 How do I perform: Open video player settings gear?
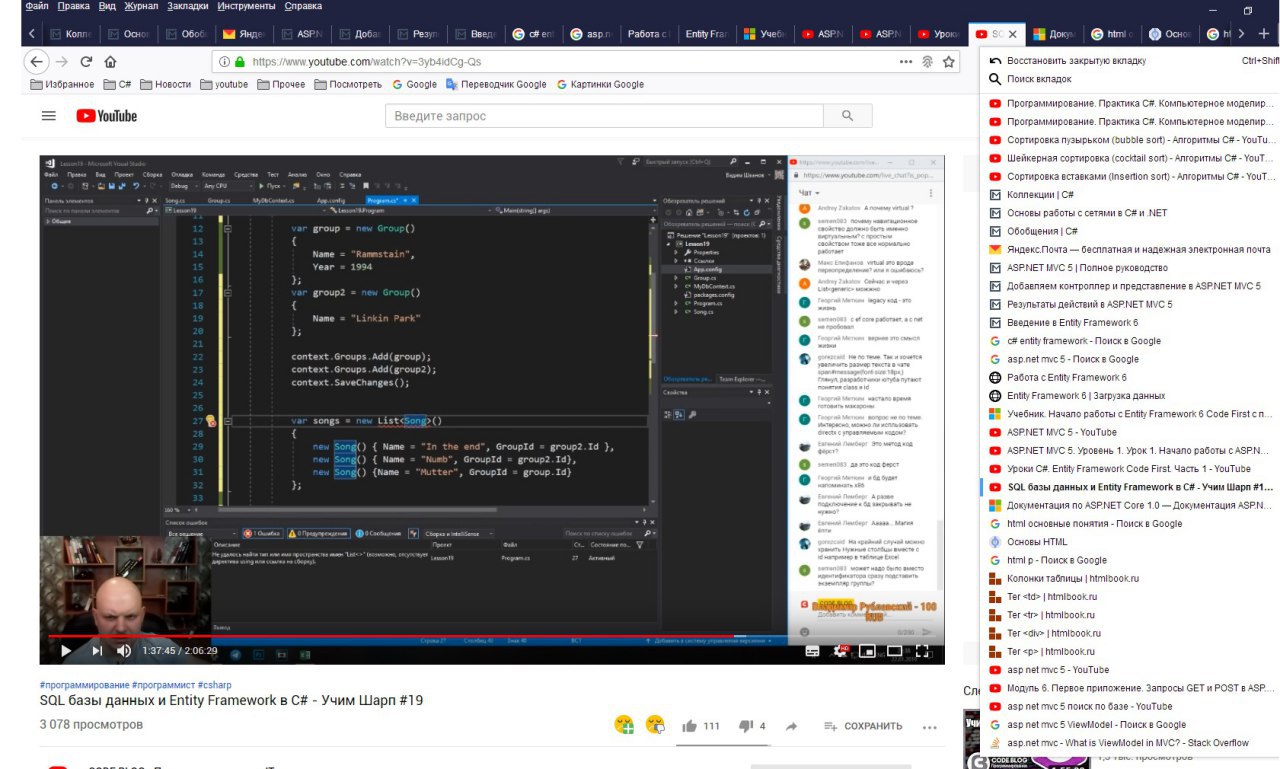coord(842,651)
